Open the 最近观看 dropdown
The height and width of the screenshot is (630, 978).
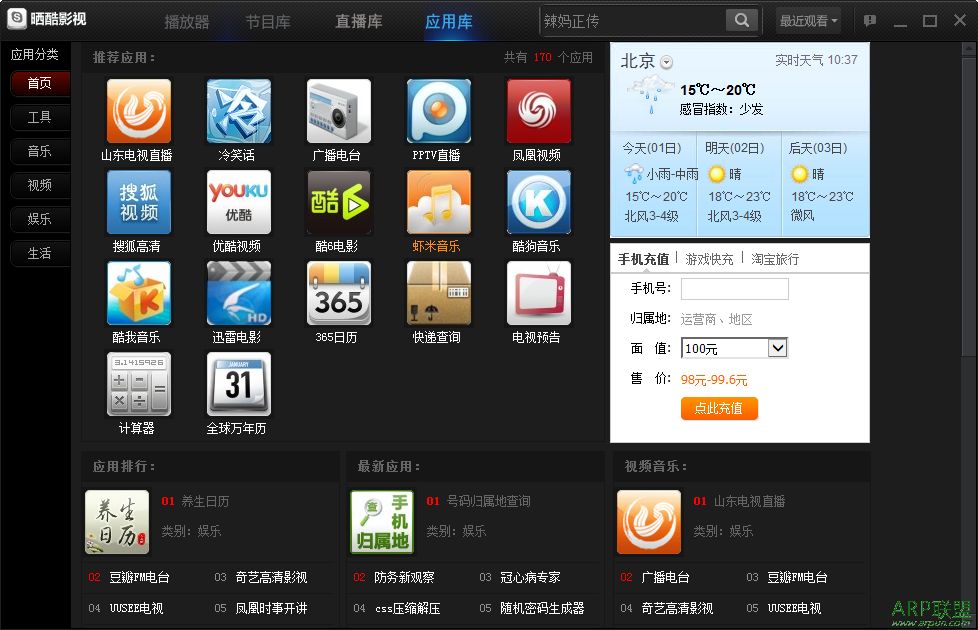tap(808, 21)
